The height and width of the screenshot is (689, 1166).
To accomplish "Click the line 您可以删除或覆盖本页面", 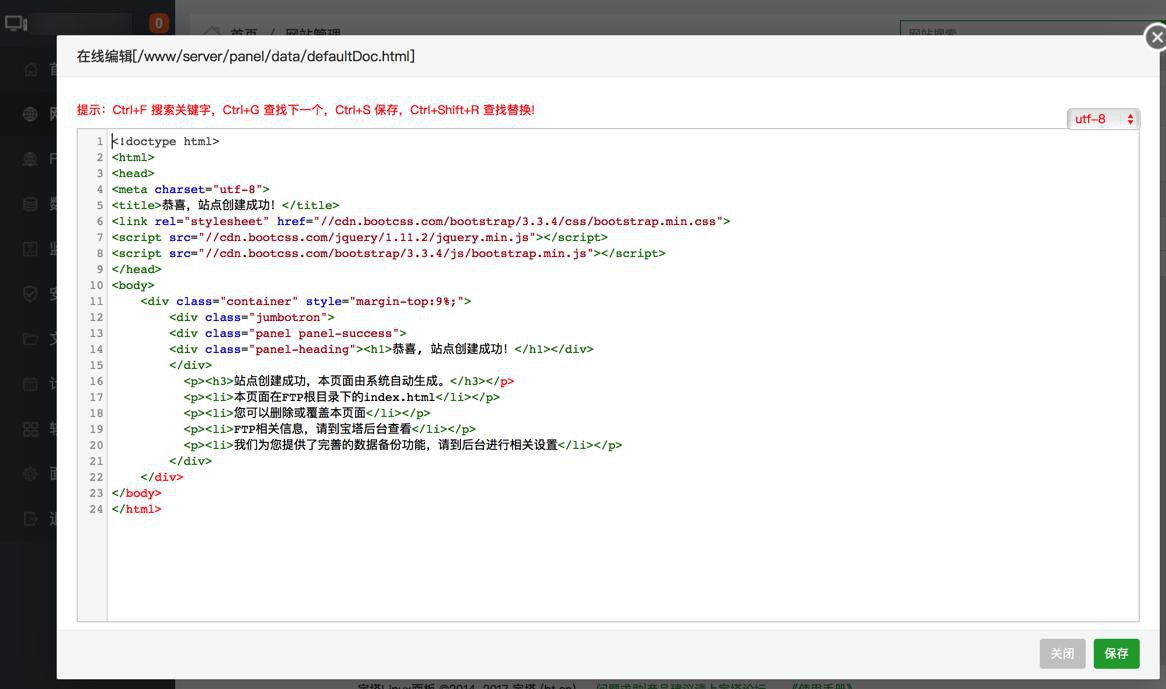I will tap(307, 413).
